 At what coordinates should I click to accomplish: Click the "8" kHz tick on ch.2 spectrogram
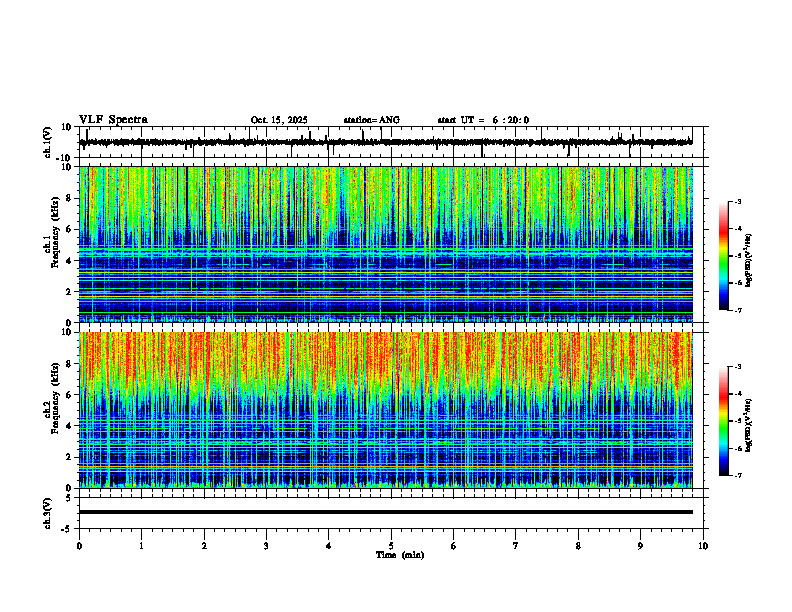pos(70,364)
